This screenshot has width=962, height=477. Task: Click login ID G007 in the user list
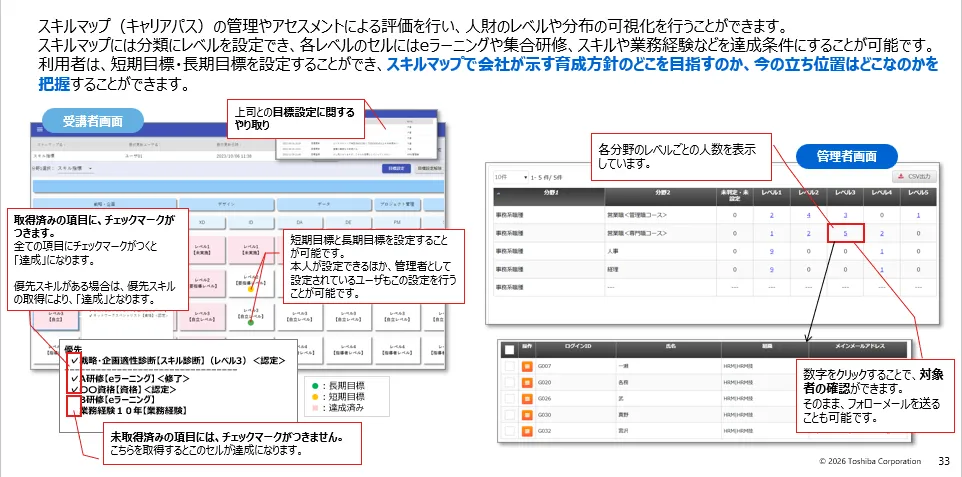545,367
